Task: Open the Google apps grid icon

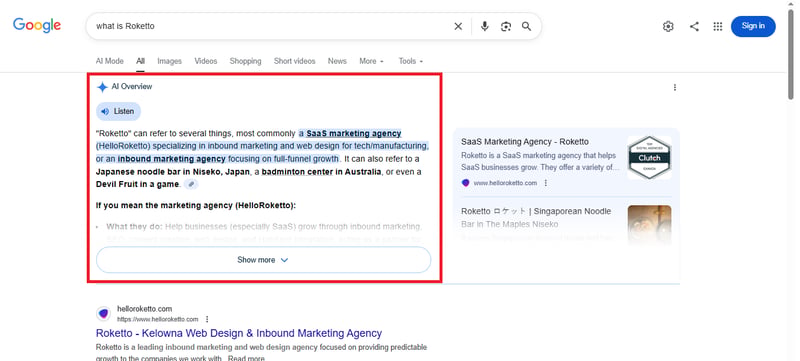Action: [x=717, y=27]
